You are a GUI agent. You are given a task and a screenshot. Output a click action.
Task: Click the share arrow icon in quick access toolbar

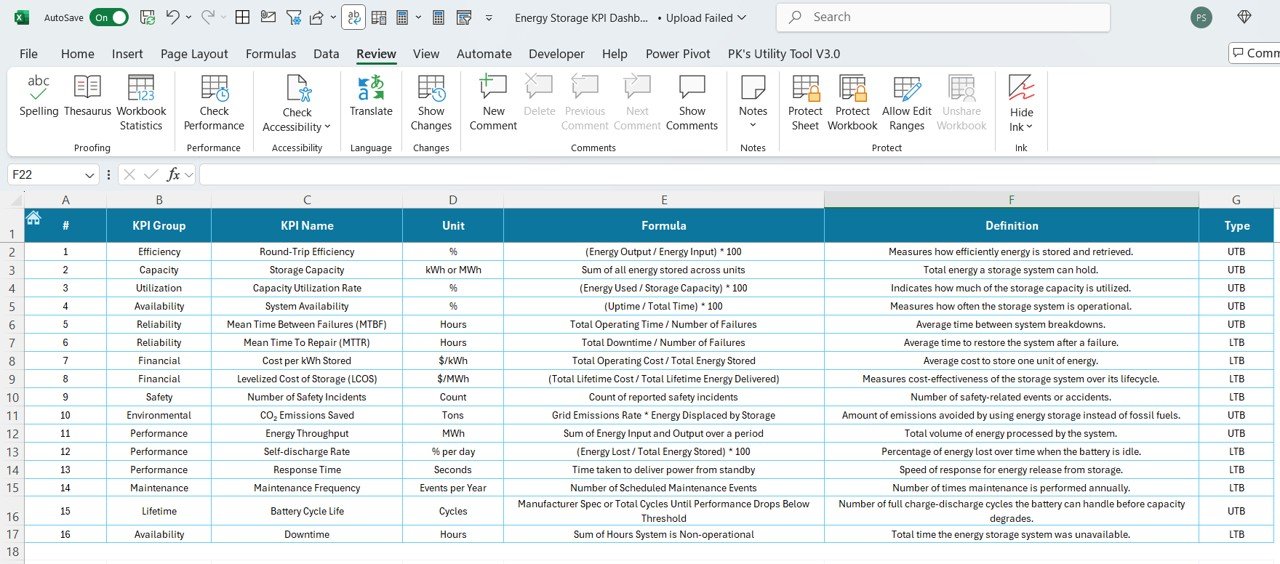click(316, 17)
